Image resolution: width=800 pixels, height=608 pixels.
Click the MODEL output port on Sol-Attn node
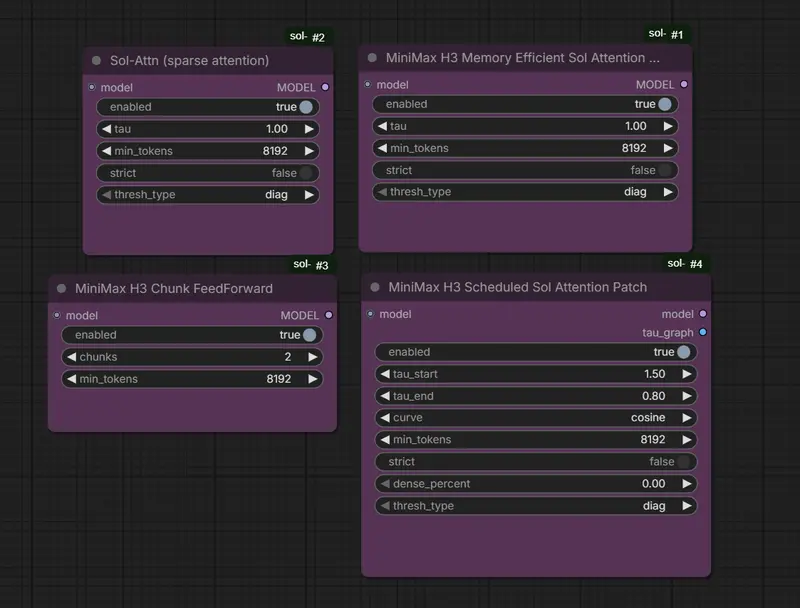[325, 87]
